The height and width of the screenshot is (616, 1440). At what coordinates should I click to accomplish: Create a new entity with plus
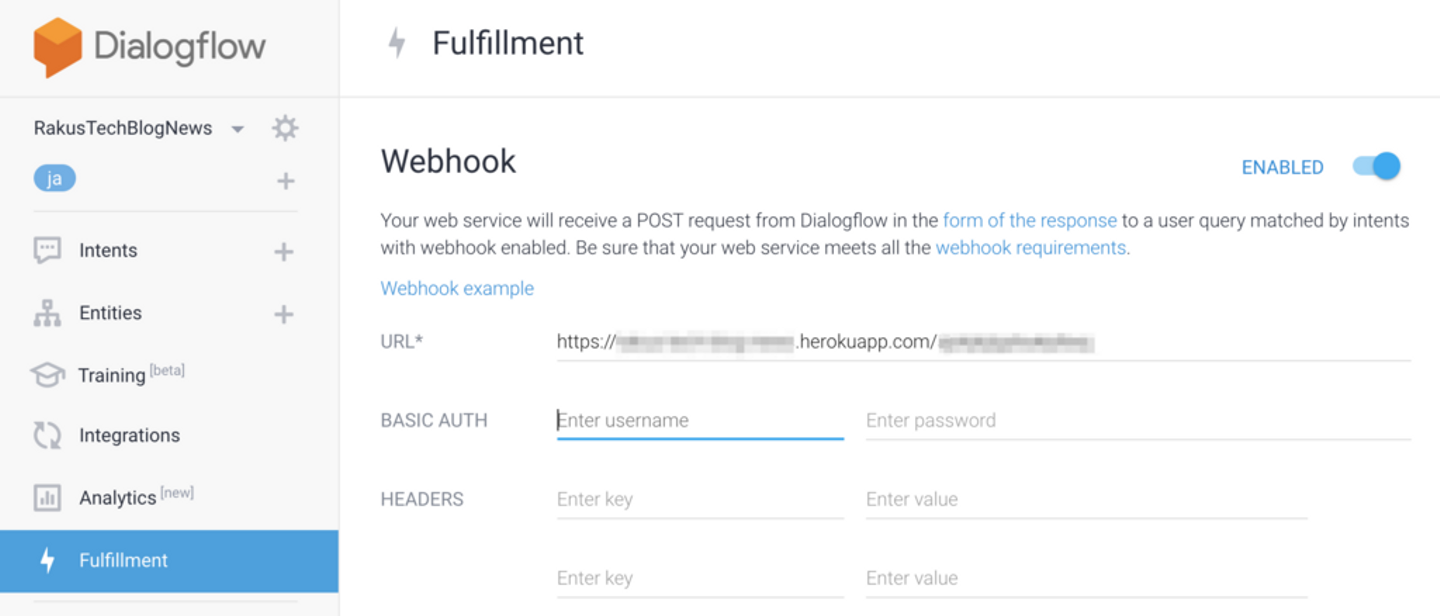[284, 314]
